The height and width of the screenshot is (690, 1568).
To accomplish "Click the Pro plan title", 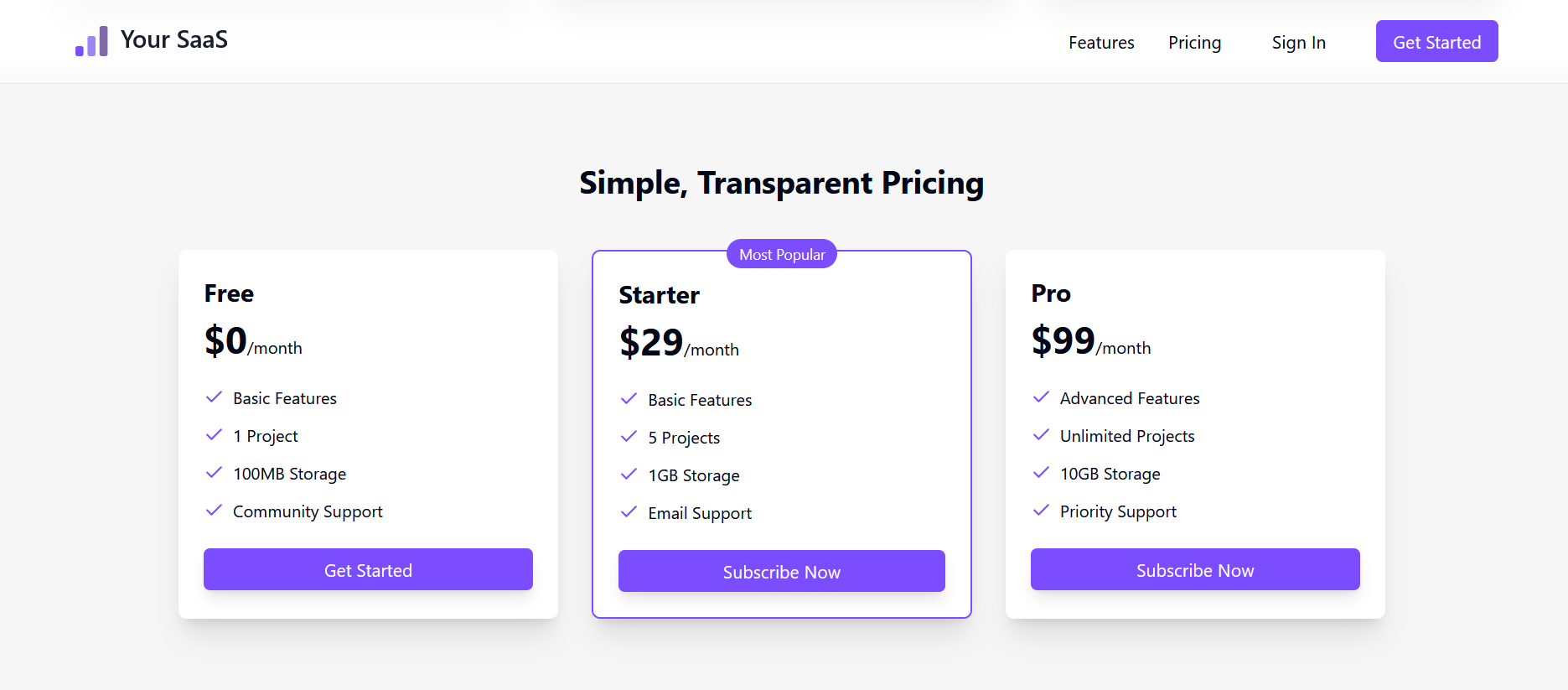I will (x=1049, y=293).
